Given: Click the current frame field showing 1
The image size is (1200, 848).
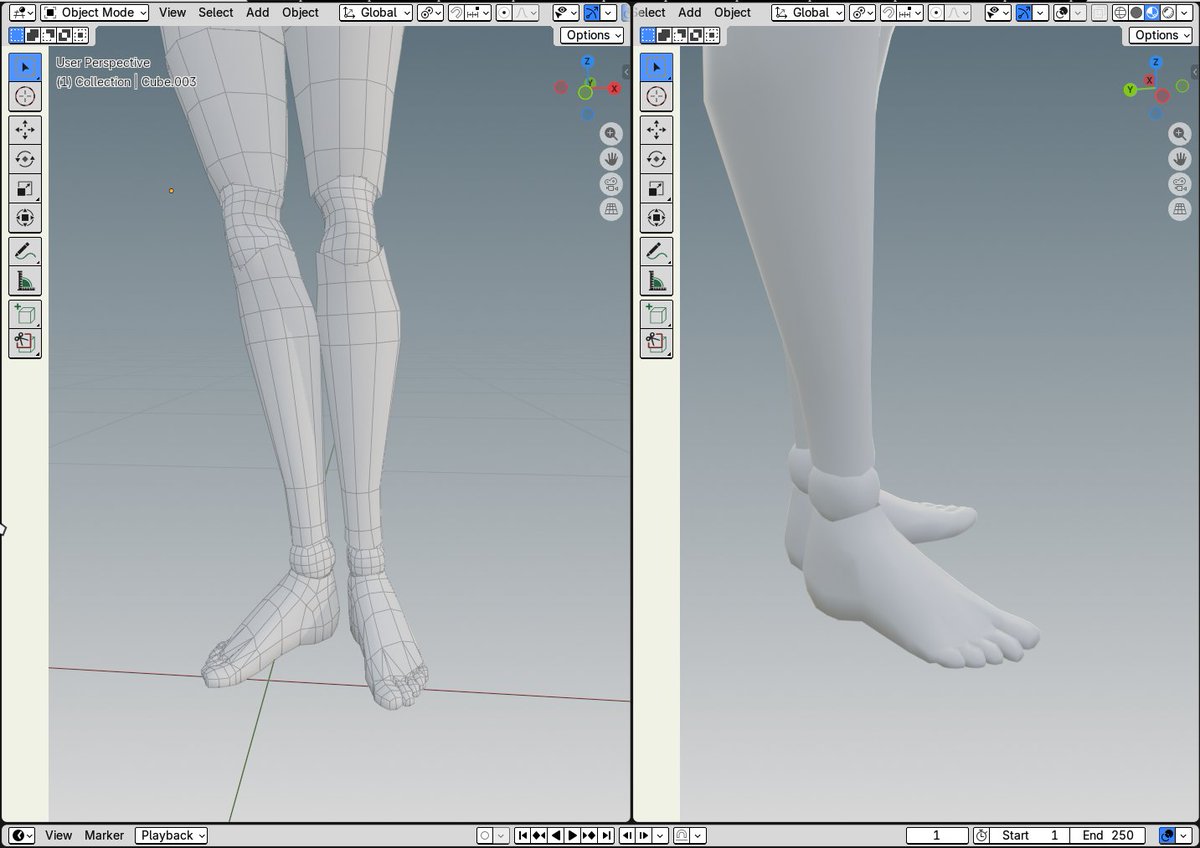Looking at the screenshot, I should (x=937, y=835).
